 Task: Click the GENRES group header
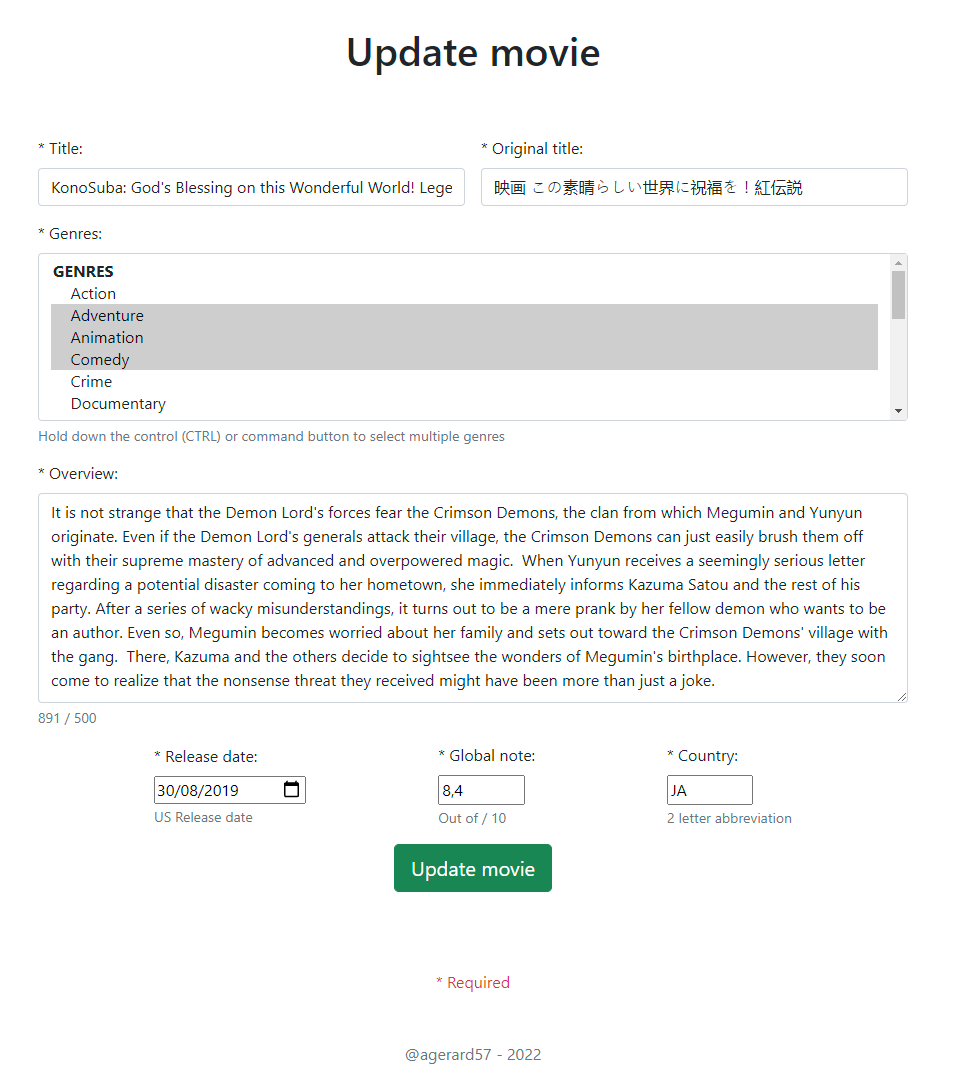pyautogui.click(x=83, y=271)
